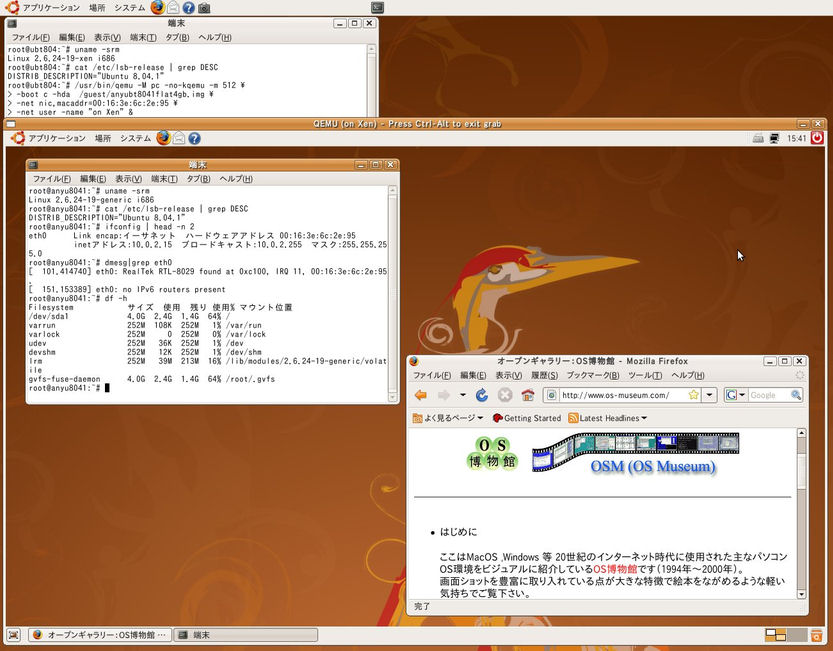Viewport: 833px width, 651px height.
Task: Click the network monitor icon in guest panel
Action: tap(775, 138)
